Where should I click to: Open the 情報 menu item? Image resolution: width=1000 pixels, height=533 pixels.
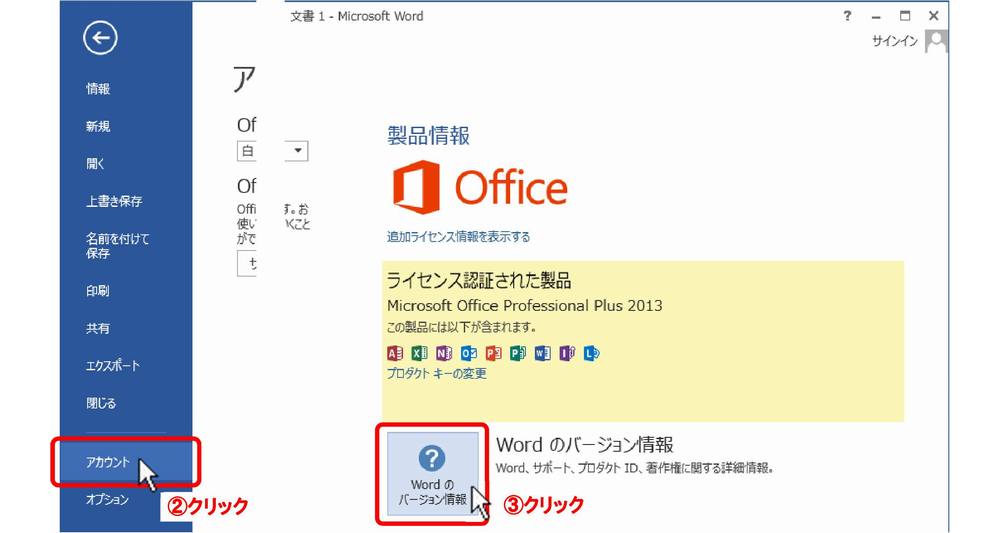(x=98, y=89)
